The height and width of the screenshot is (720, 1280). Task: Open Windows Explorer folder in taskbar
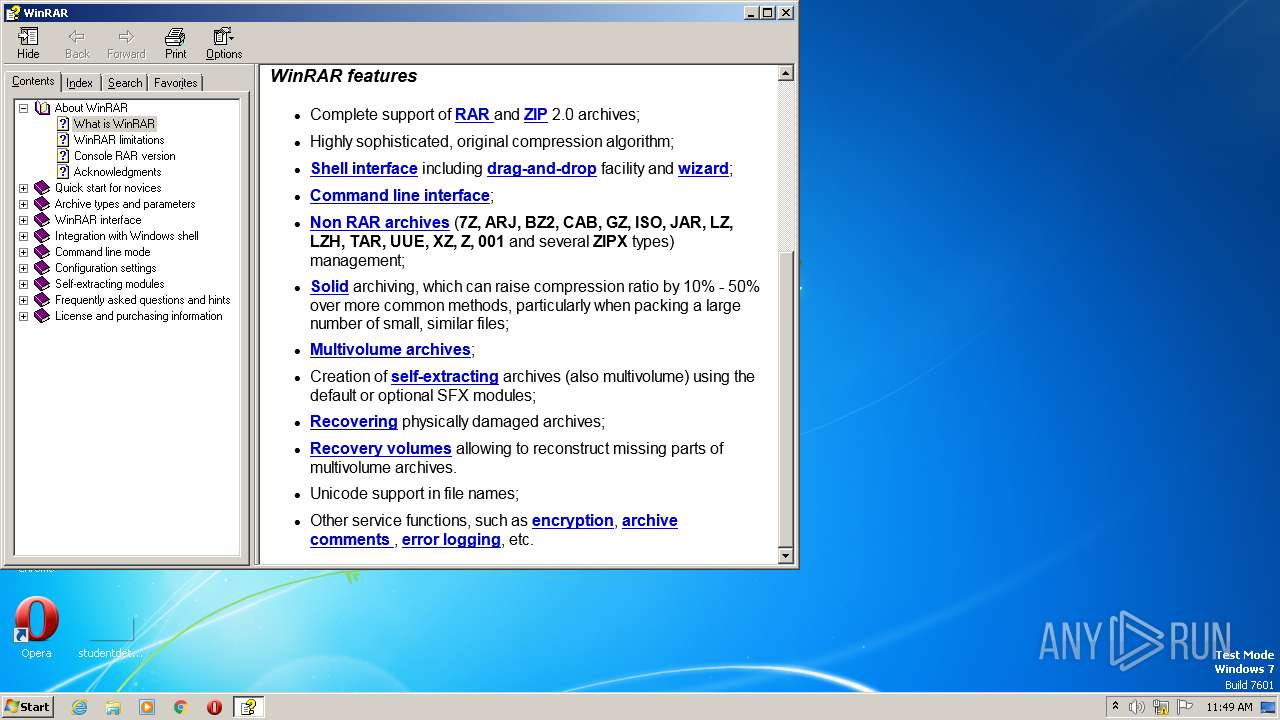pos(113,707)
